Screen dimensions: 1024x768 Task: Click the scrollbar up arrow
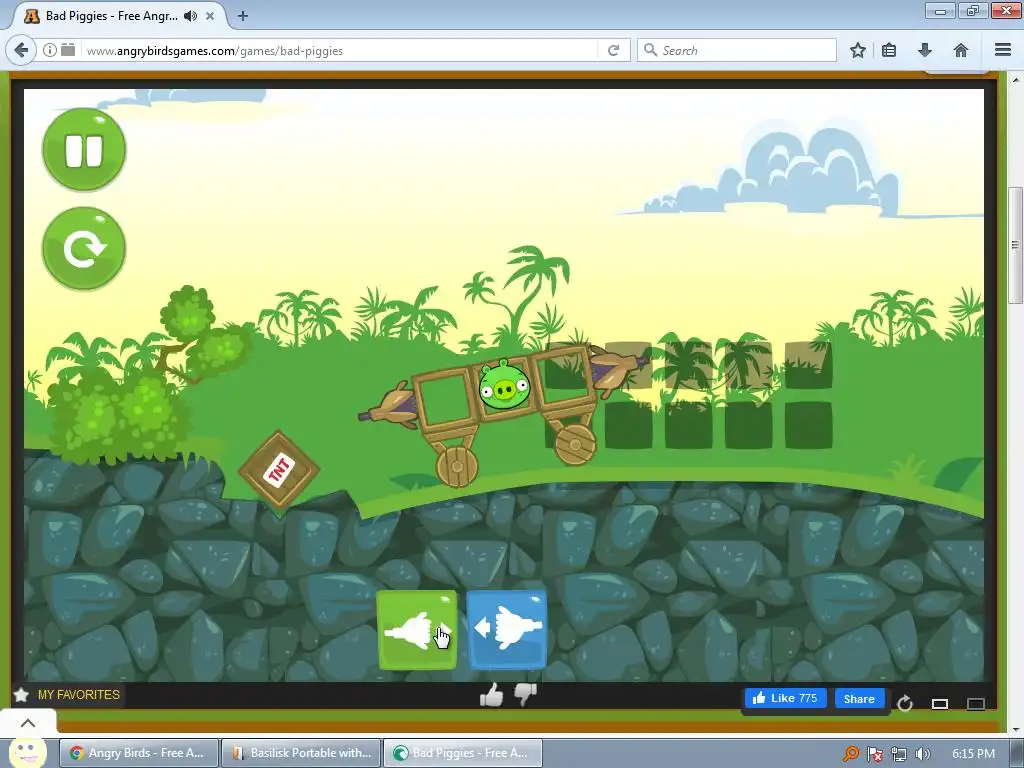coord(1015,80)
